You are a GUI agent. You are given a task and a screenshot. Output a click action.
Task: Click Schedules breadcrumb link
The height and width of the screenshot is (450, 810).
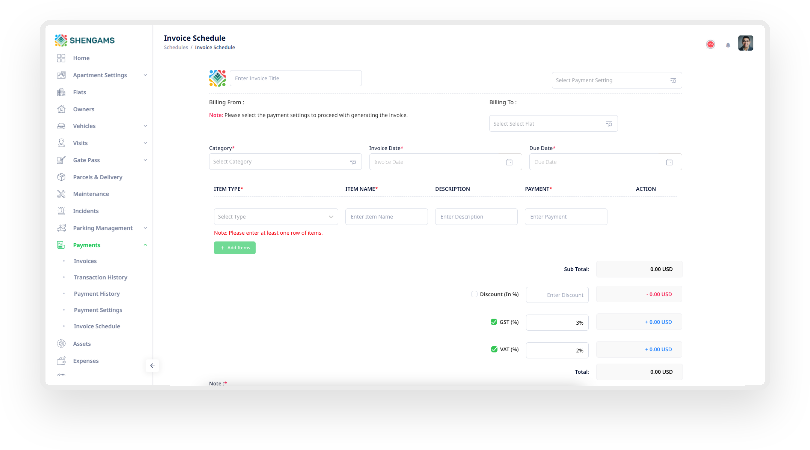point(176,47)
